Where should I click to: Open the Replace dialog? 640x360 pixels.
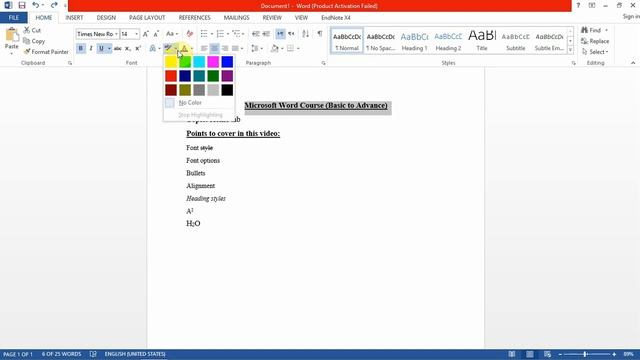pos(595,41)
